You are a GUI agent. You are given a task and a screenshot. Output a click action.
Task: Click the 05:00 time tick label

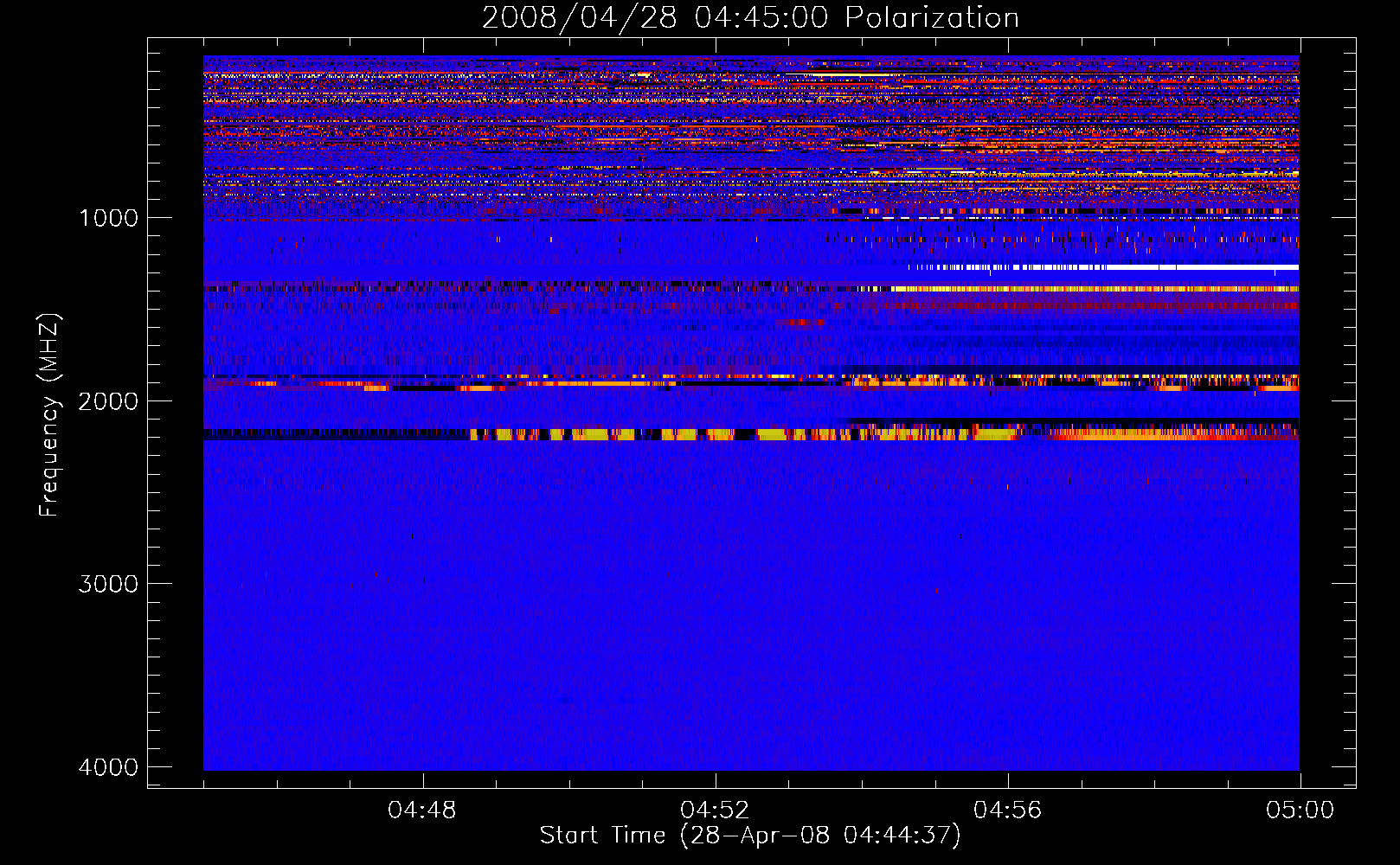point(1300,811)
